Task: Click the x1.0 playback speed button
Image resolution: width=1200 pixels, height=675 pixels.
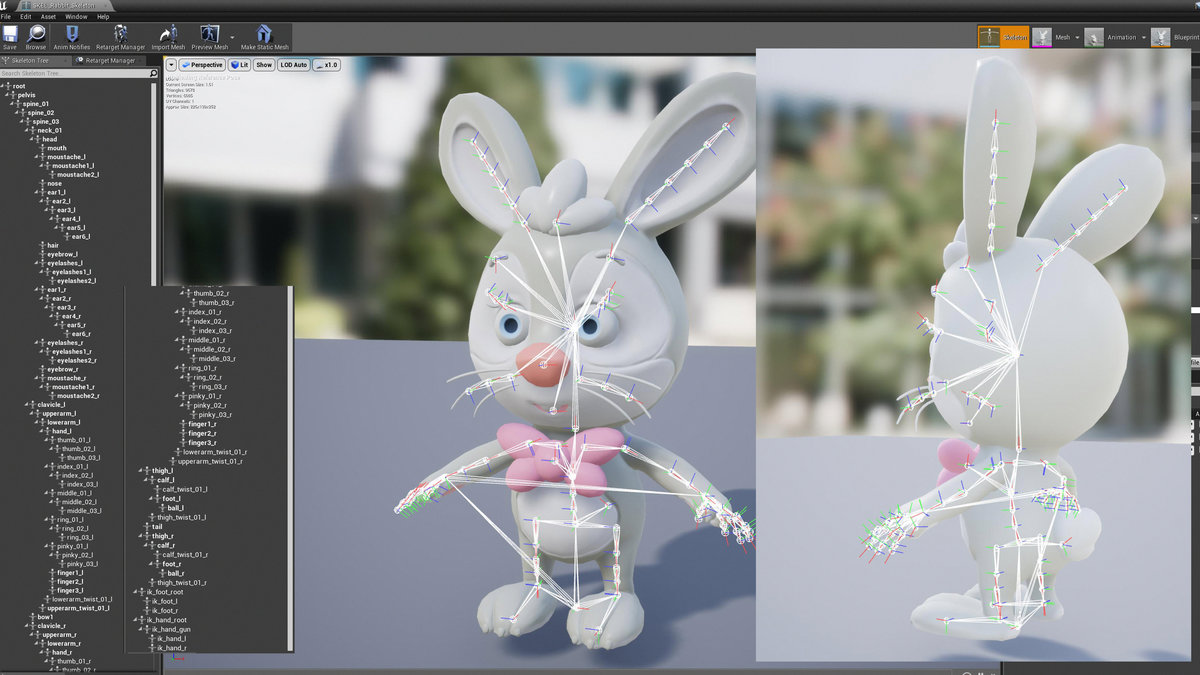Action: pyautogui.click(x=325, y=64)
